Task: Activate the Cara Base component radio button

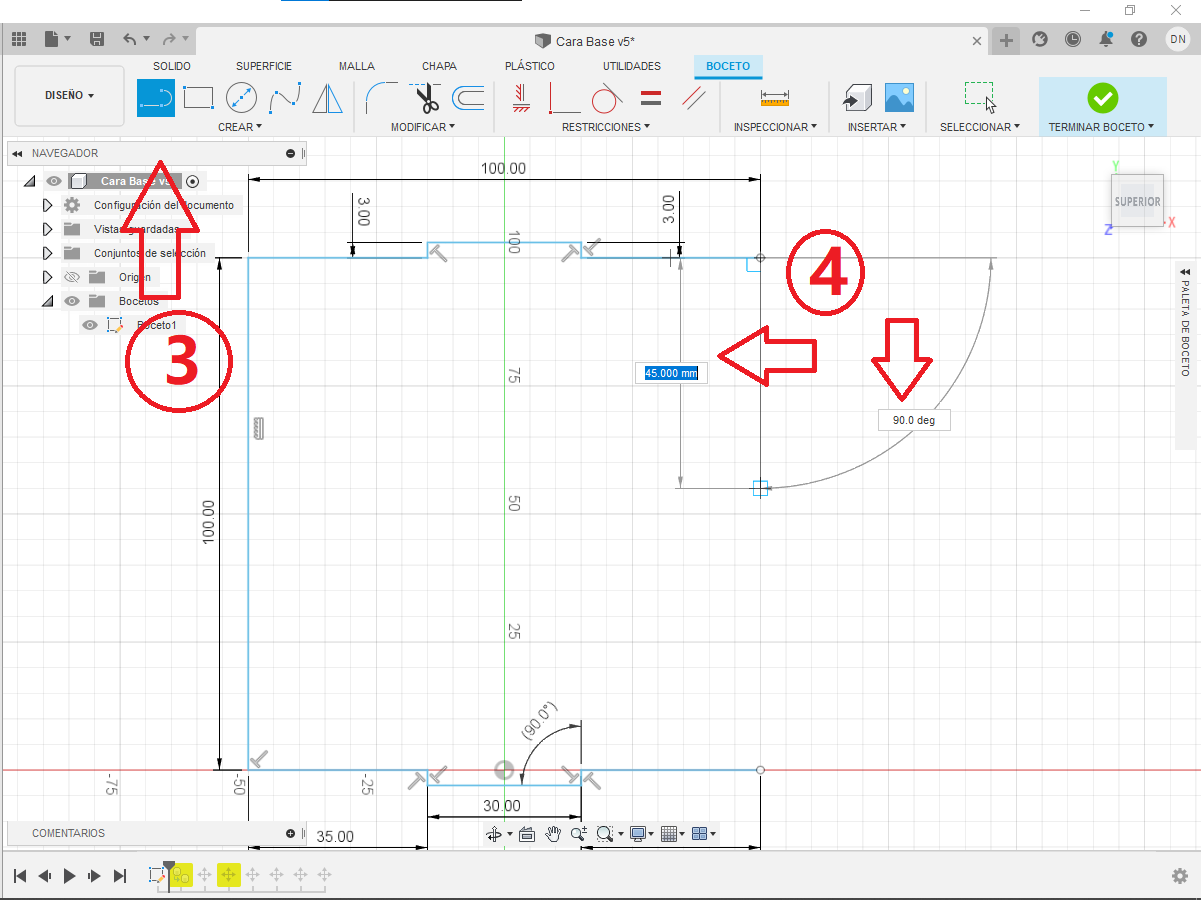Action: [x=193, y=181]
